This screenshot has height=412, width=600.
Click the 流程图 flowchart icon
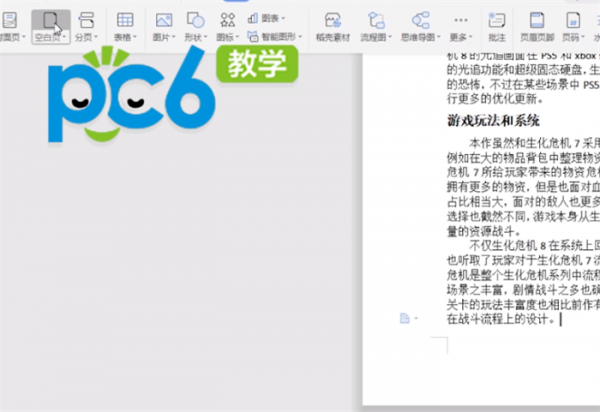[376, 20]
